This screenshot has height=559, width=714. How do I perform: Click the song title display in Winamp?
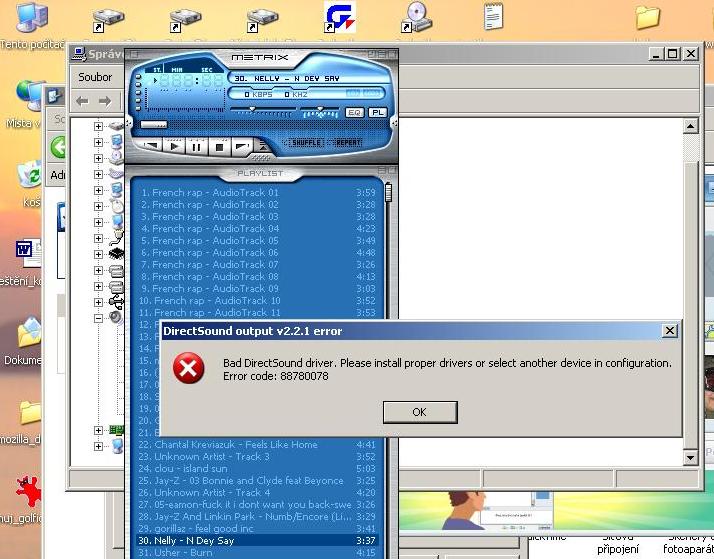tap(310, 78)
